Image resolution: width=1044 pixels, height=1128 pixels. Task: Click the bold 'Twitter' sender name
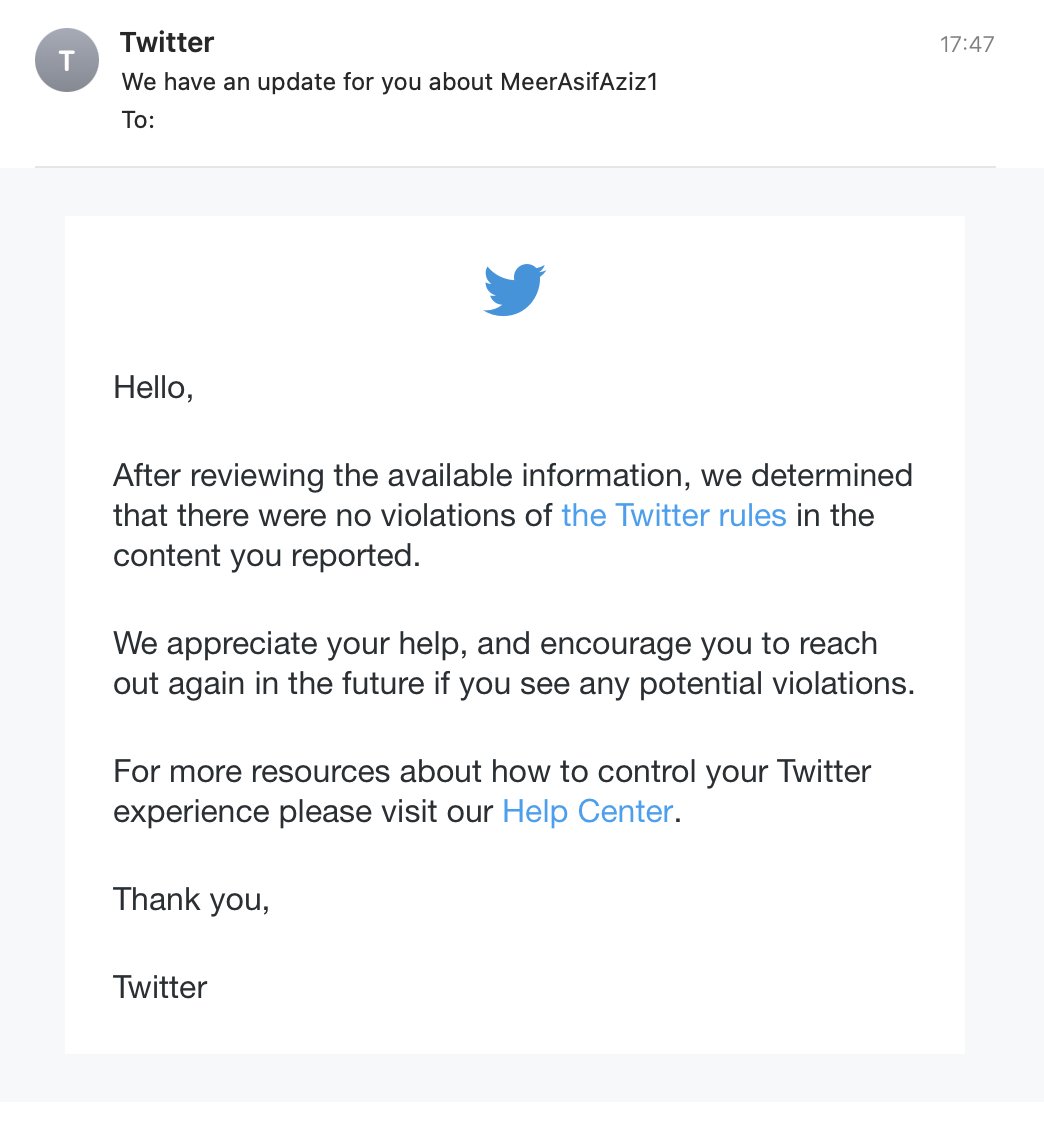pyautogui.click(x=167, y=42)
